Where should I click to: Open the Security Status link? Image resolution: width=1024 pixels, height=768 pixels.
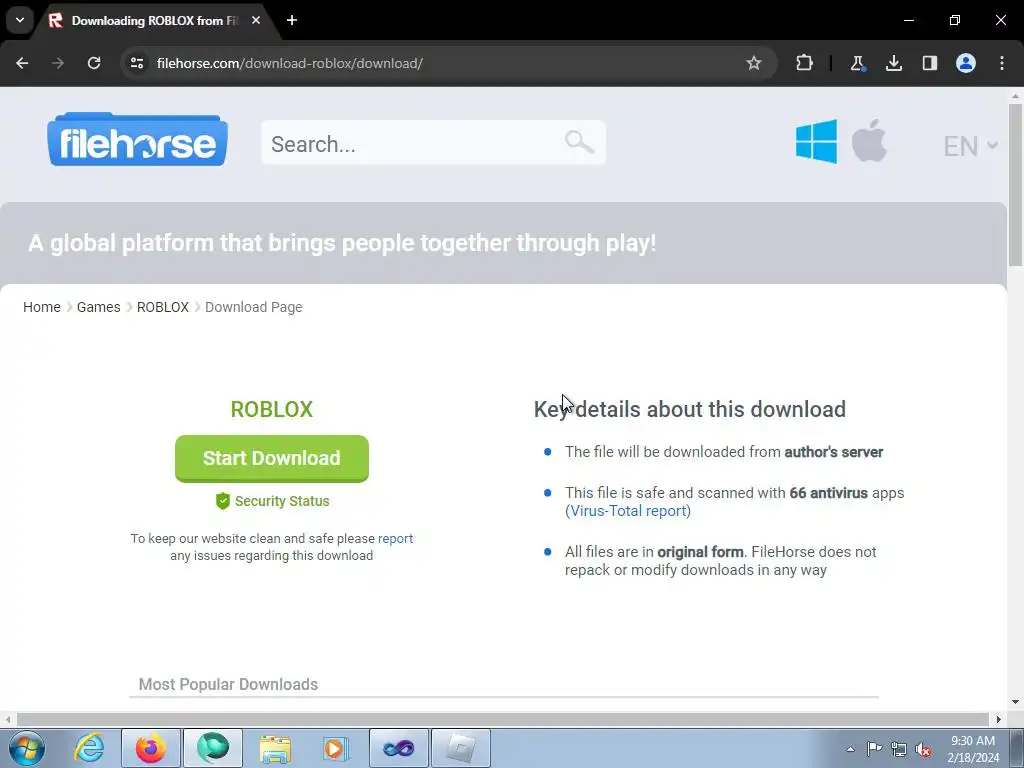[x=282, y=501]
